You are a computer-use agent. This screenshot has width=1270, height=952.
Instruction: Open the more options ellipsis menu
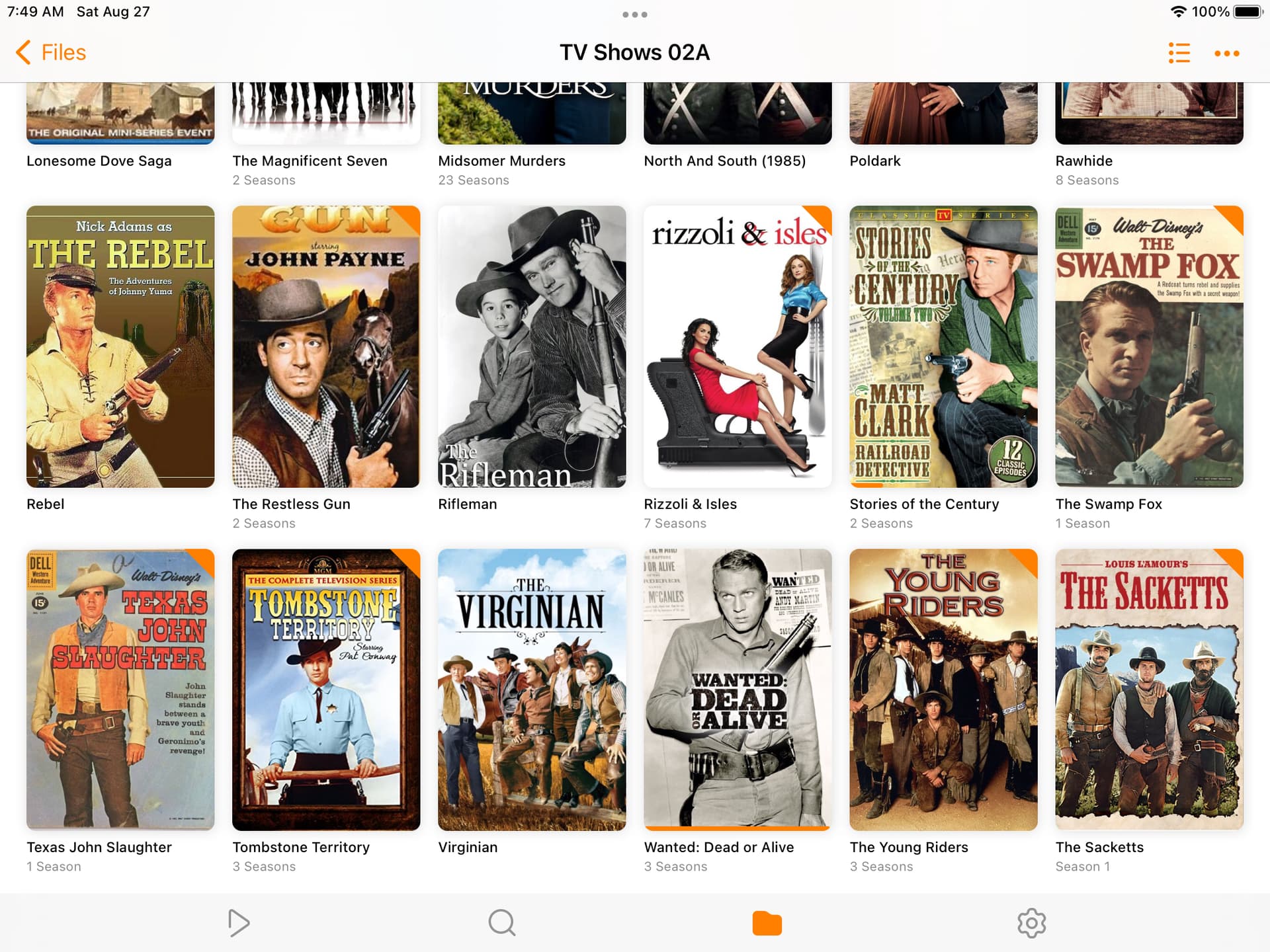[1226, 54]
